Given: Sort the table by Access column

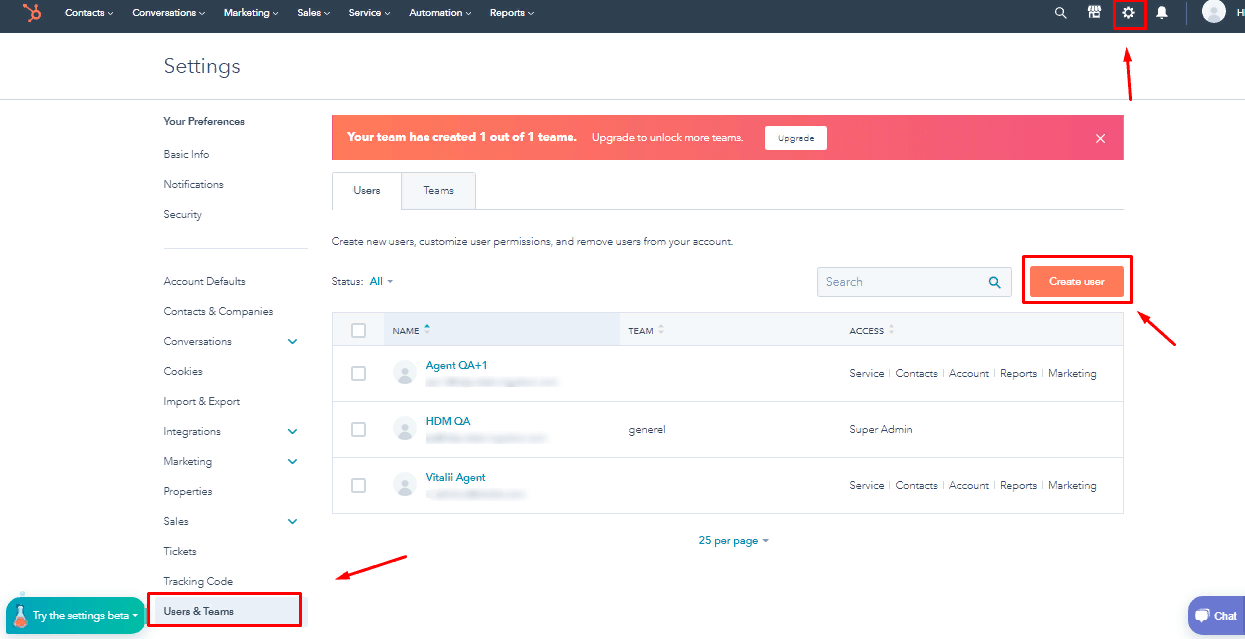Looking at the screenshot, I should [872, 330].
